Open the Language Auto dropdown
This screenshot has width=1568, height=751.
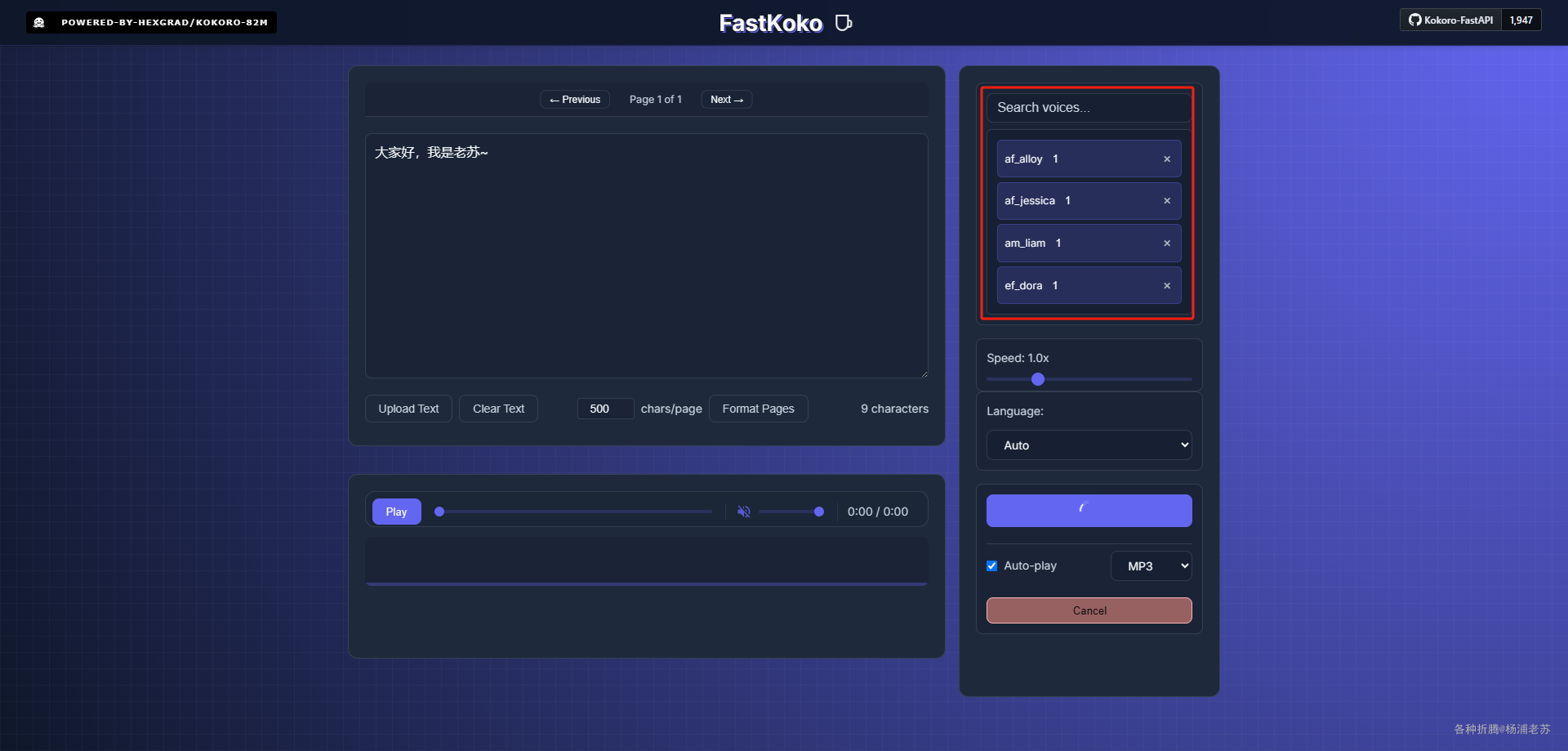1089,445
